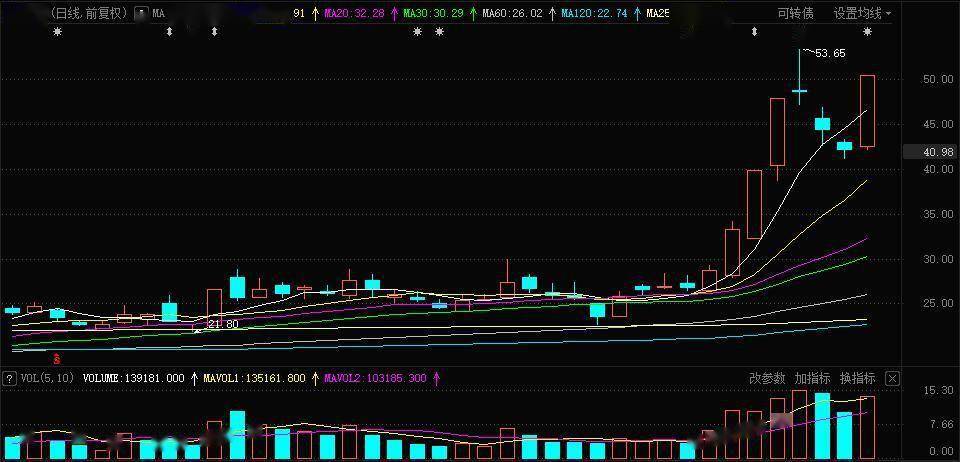Click the first star event marker at top left
The width and height of the screenshot is (960, 462).
point(58,32)
